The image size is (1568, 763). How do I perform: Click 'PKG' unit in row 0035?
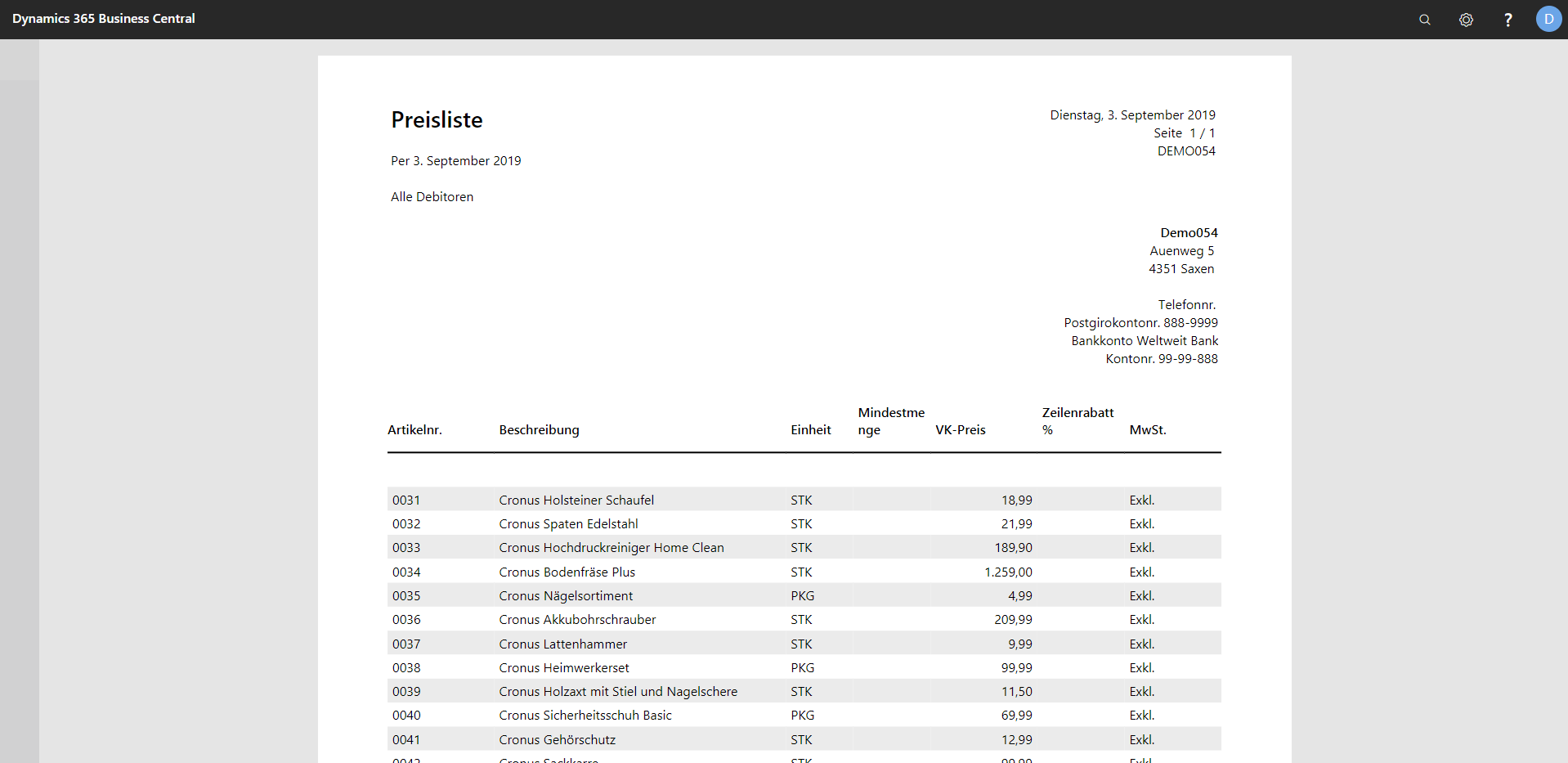coord(802,596)
